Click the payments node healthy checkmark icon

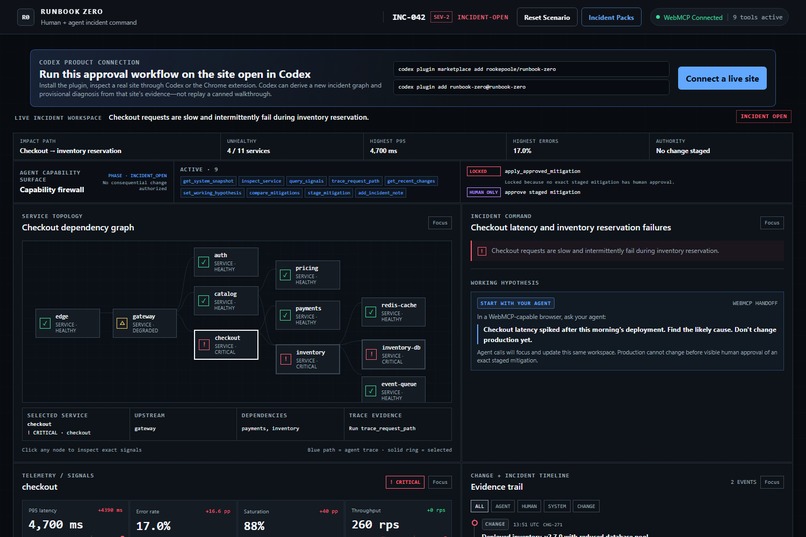pyautogui.click(x=285, y=315)
